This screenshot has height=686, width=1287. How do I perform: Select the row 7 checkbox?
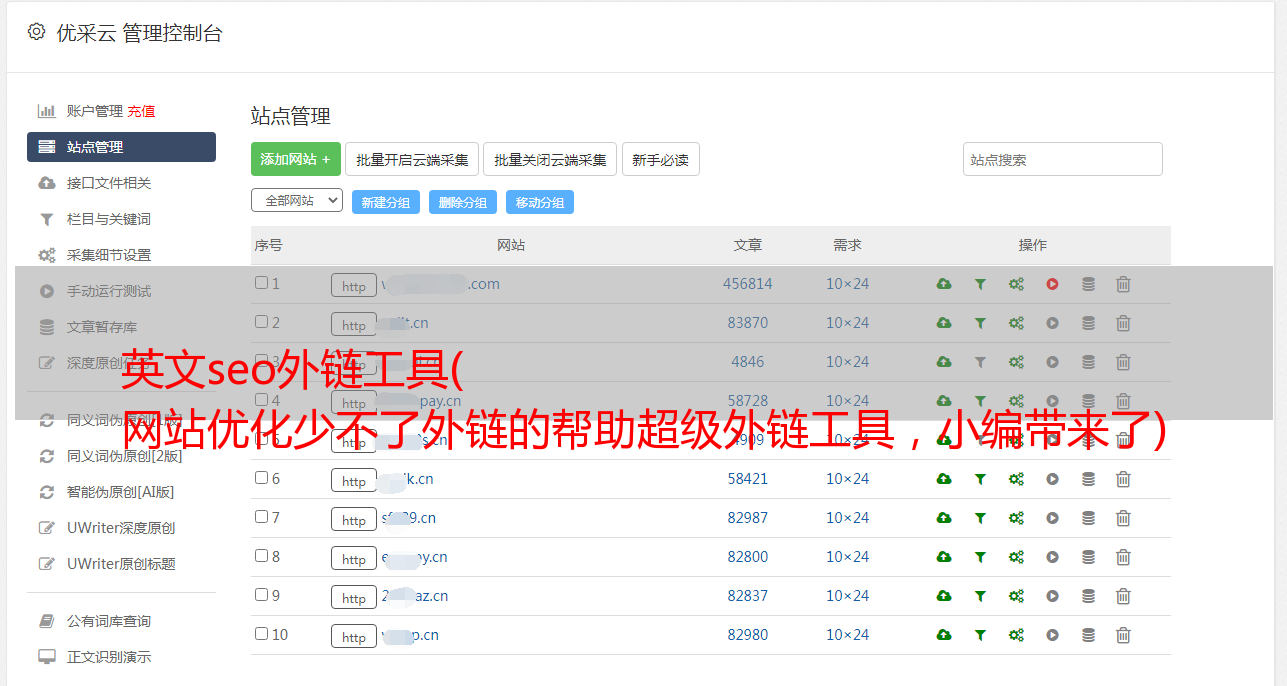coord(261,517)
